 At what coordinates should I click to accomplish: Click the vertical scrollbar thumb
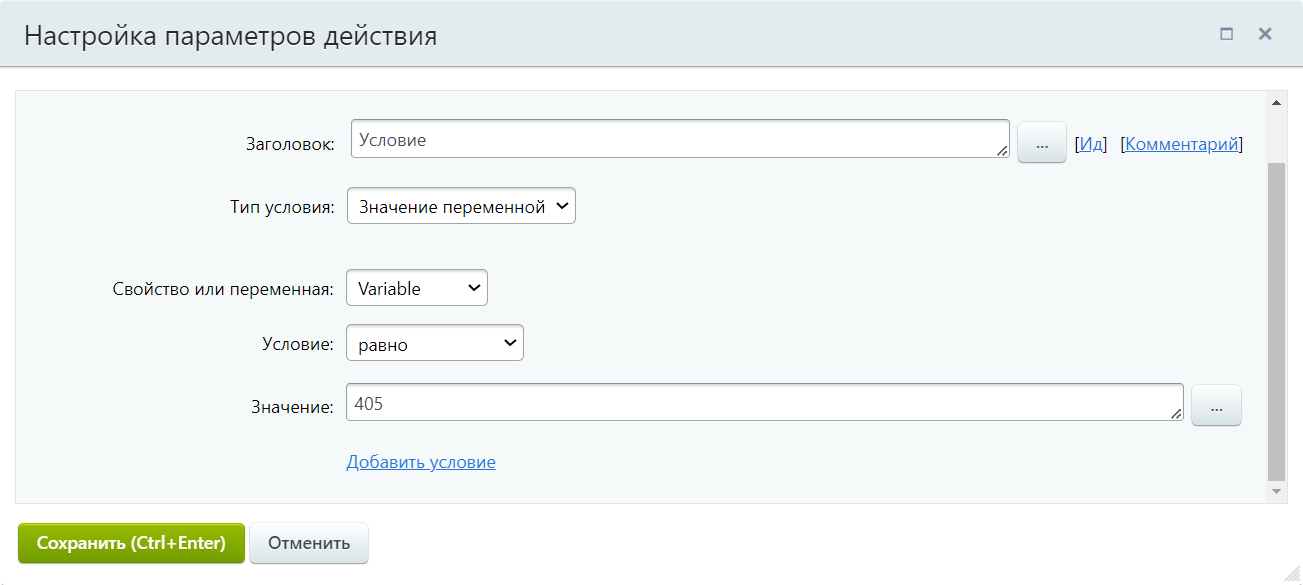click(x=1276, y=320)
